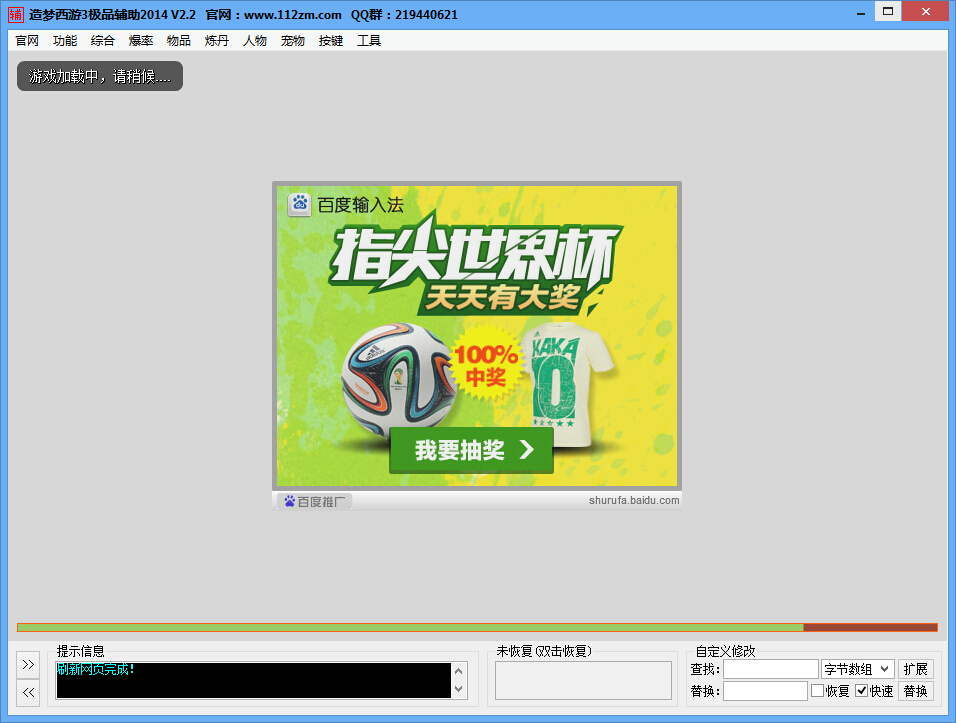Click the red 辅 app icon in title bar
Screen dimensions: 956x723
[16, 14]
